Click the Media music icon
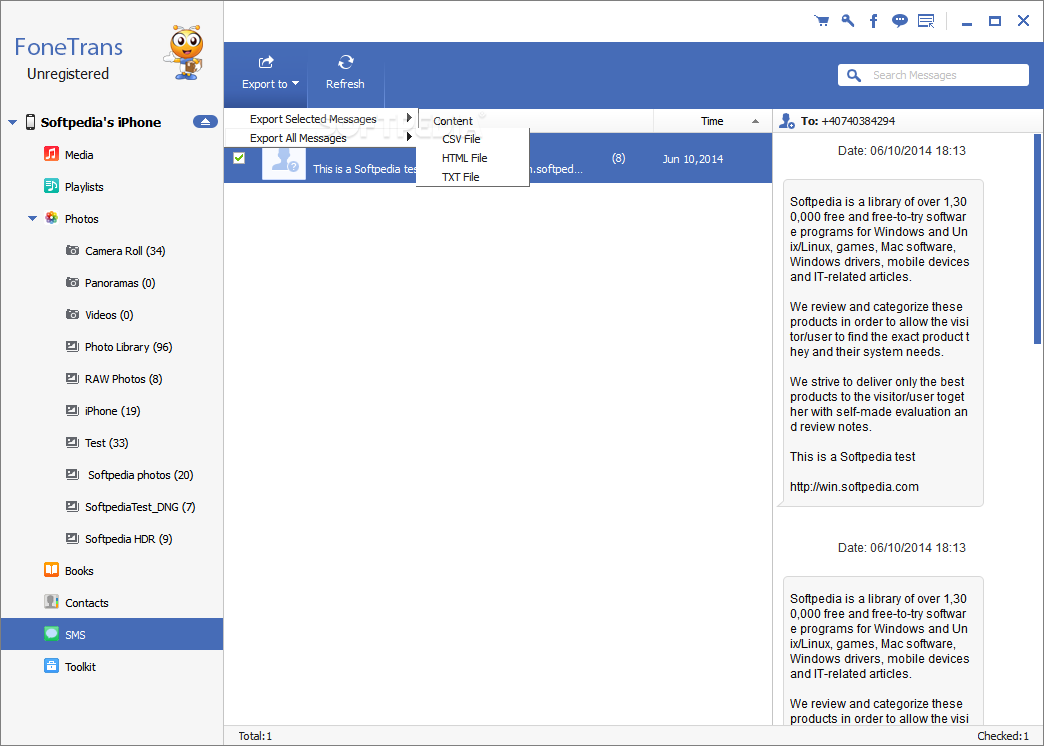The image size is (1044, 746). 51,154
